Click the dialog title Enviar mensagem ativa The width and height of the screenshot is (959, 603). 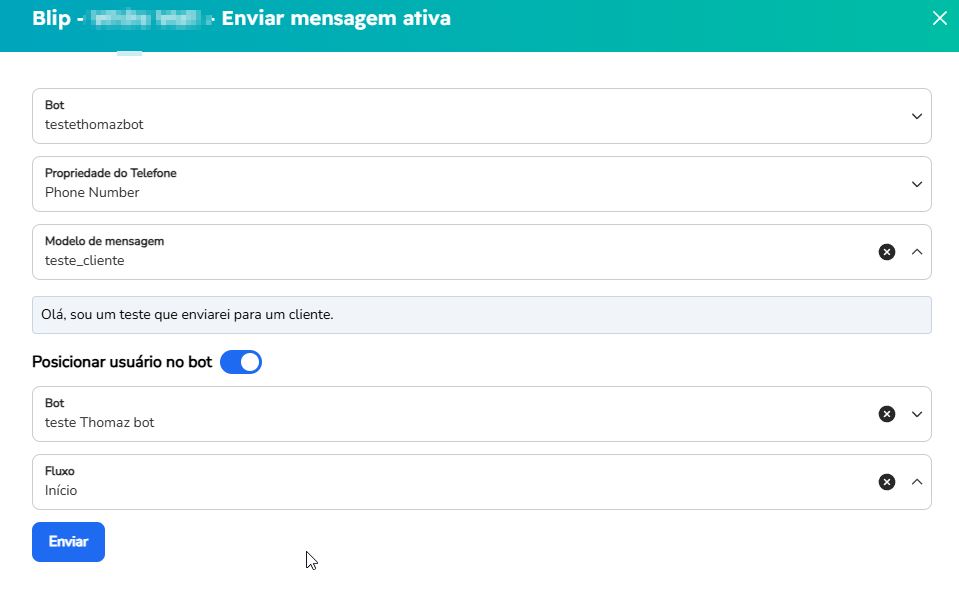coord(336,18)
